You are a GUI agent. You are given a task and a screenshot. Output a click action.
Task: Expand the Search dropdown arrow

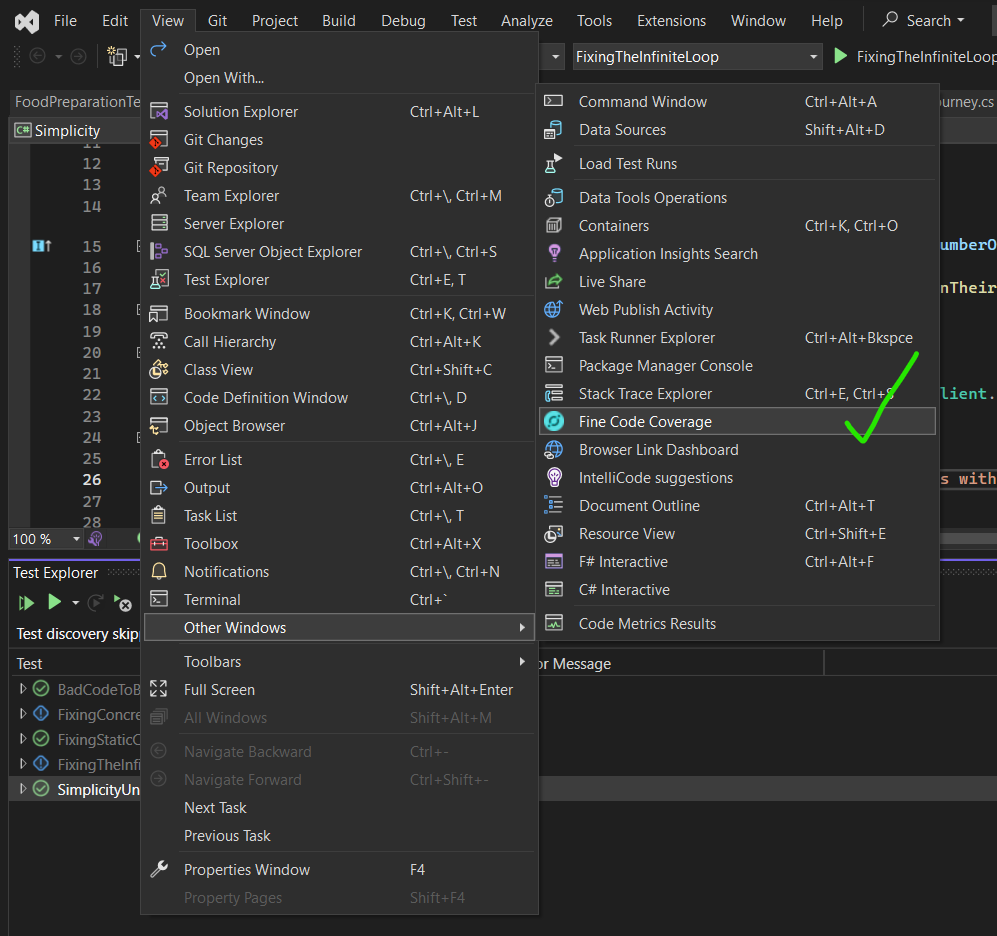(x=961, y=20)
